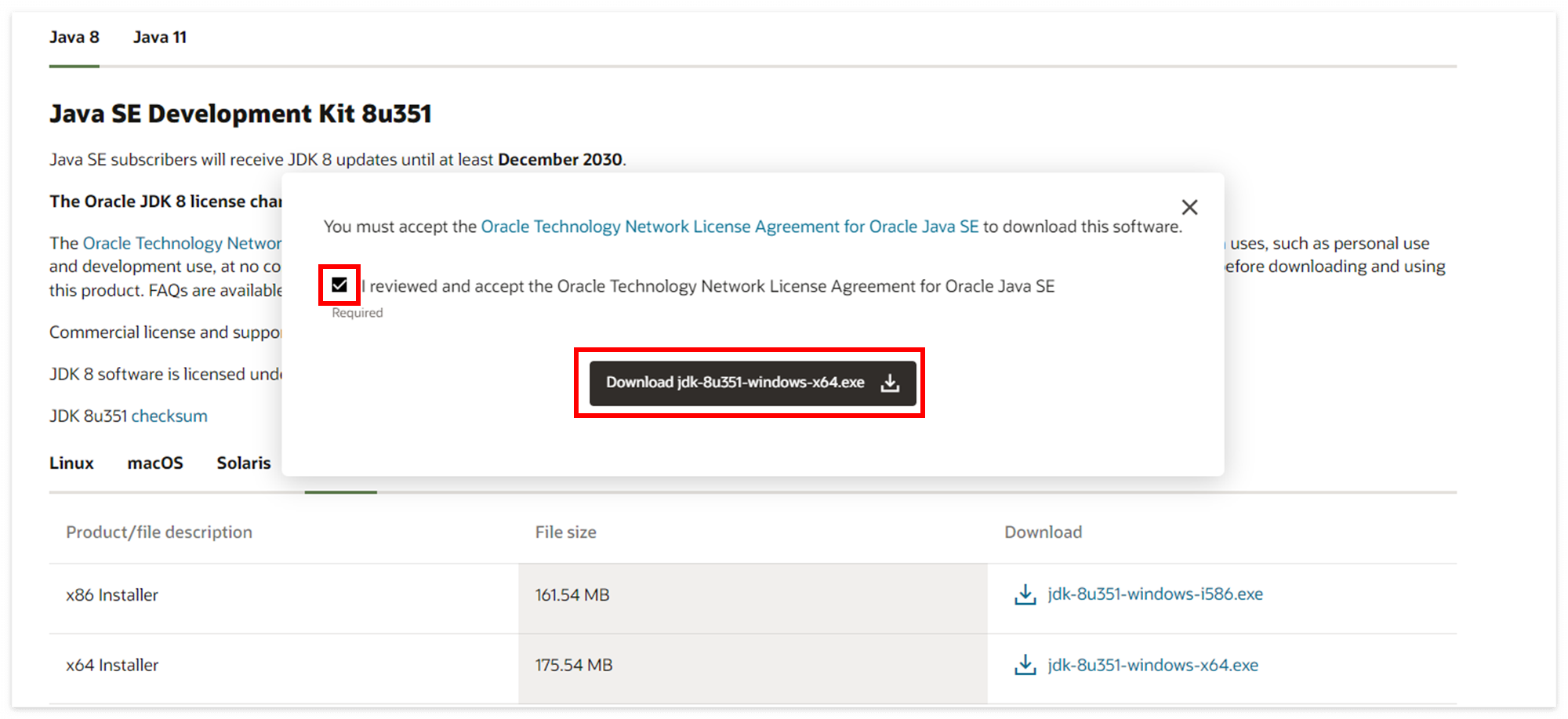Click the Required label under checkbox
Screen dimensions: 1568x719
(358, 313)
